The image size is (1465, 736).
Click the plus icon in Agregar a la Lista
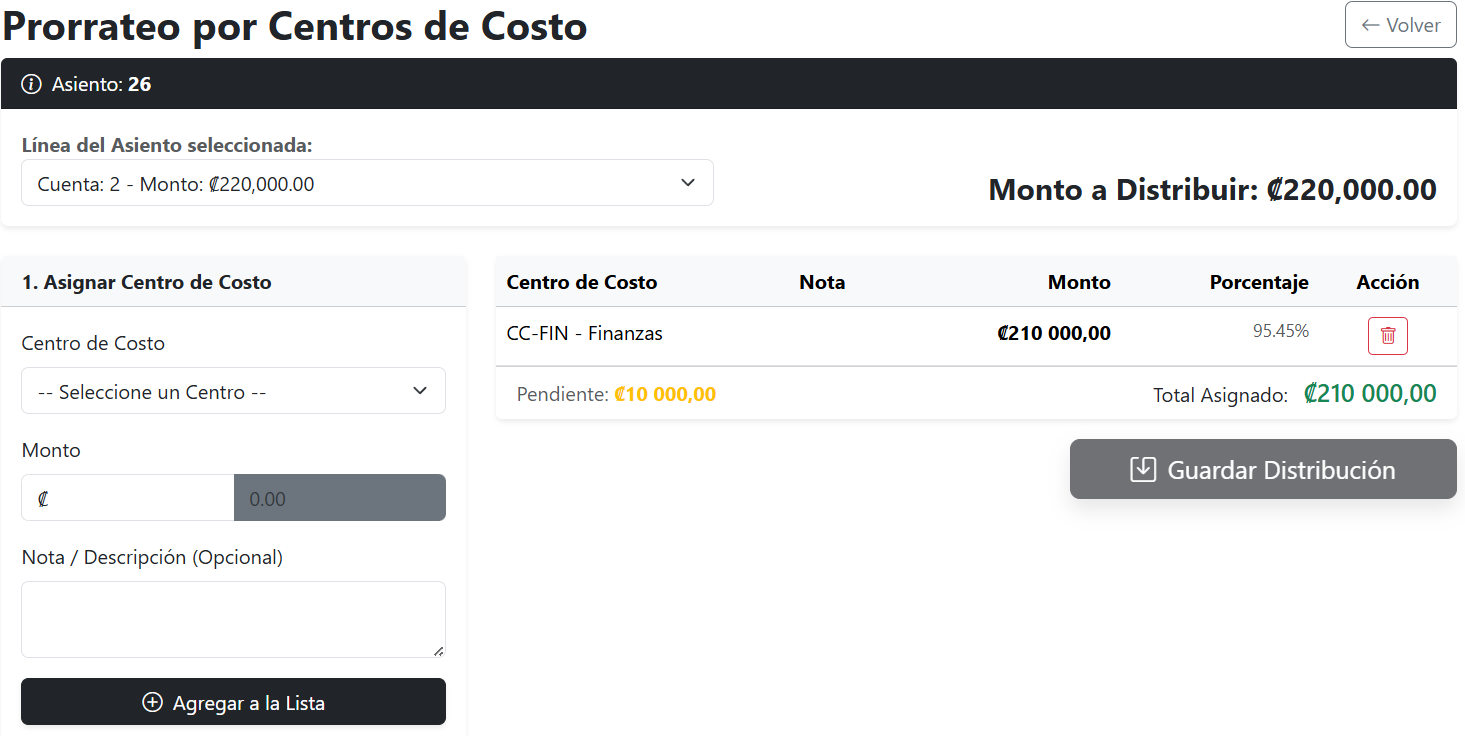click(151, 702)
